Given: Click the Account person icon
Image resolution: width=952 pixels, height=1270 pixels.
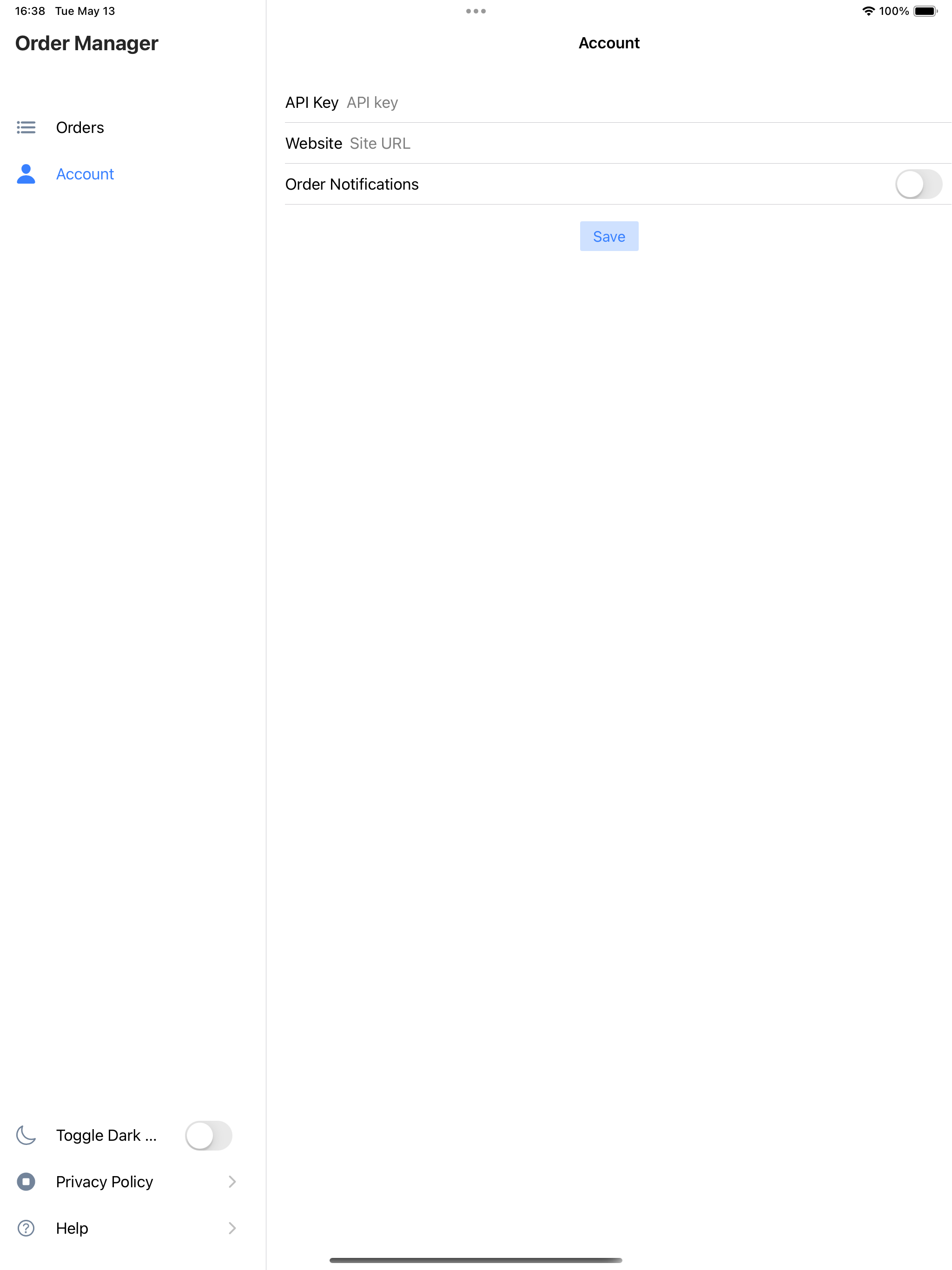Looking at the screenshot, I should [x=26, y=173].
